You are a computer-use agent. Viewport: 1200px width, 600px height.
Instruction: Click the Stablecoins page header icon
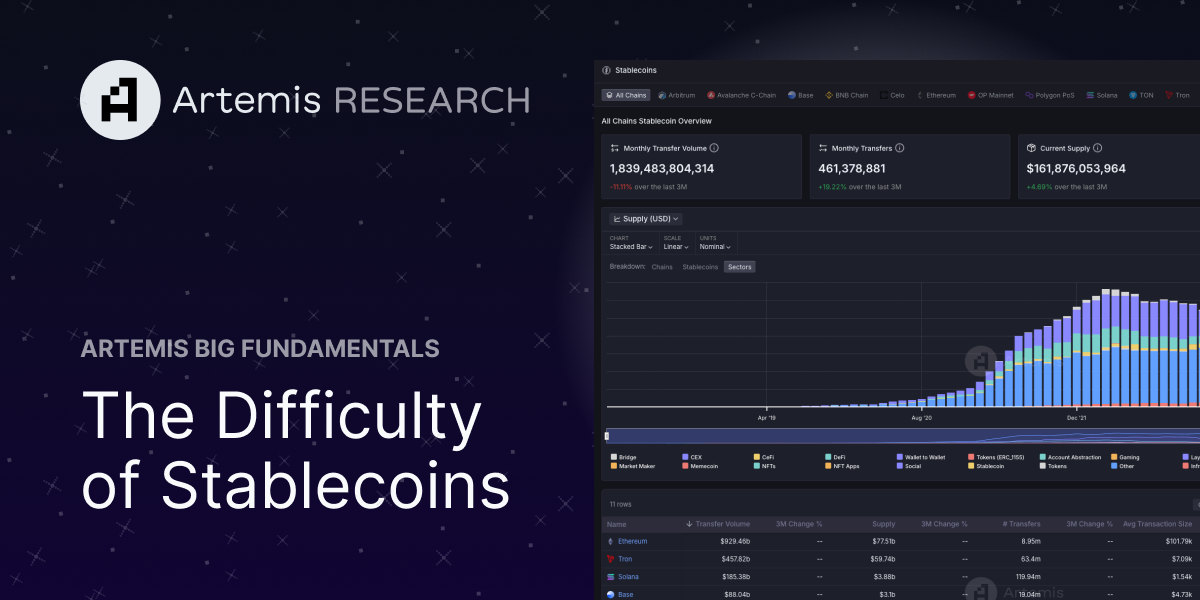tap(607, 70)
